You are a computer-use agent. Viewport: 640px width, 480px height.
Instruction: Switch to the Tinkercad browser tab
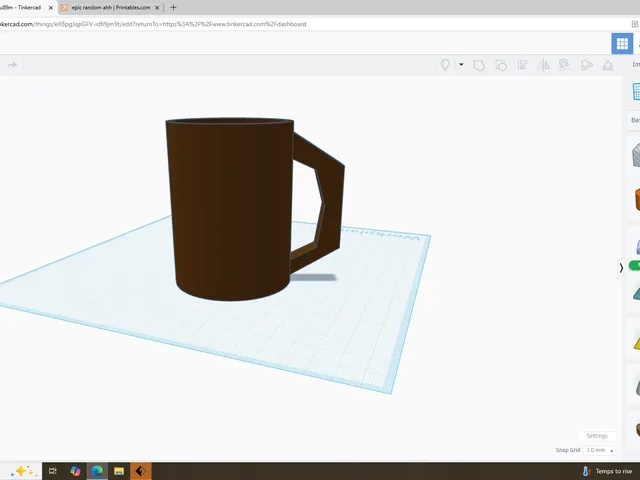coord(20,7)
